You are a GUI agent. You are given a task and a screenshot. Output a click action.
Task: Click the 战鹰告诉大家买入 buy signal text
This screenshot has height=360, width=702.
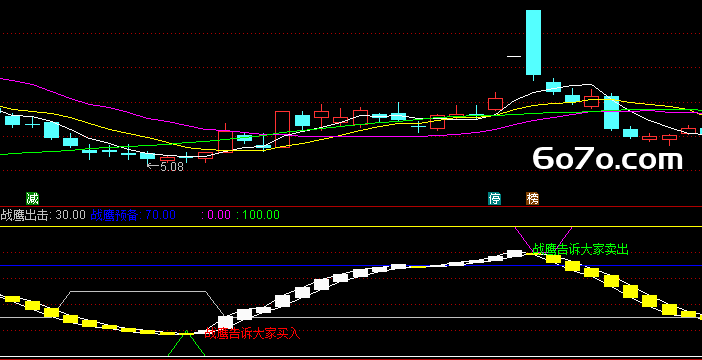click(253, 334)
